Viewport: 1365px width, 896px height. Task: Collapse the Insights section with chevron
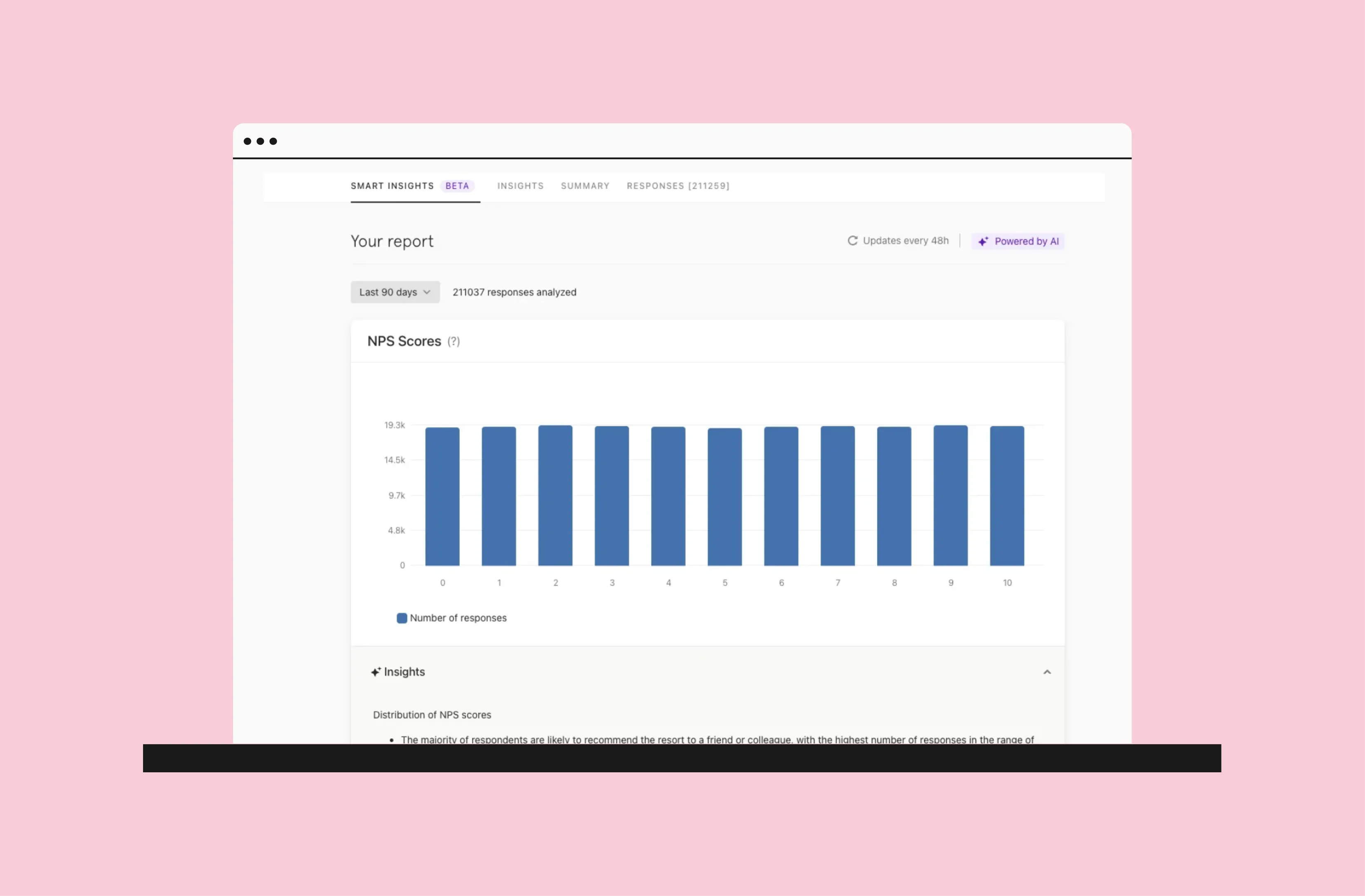1047,672
